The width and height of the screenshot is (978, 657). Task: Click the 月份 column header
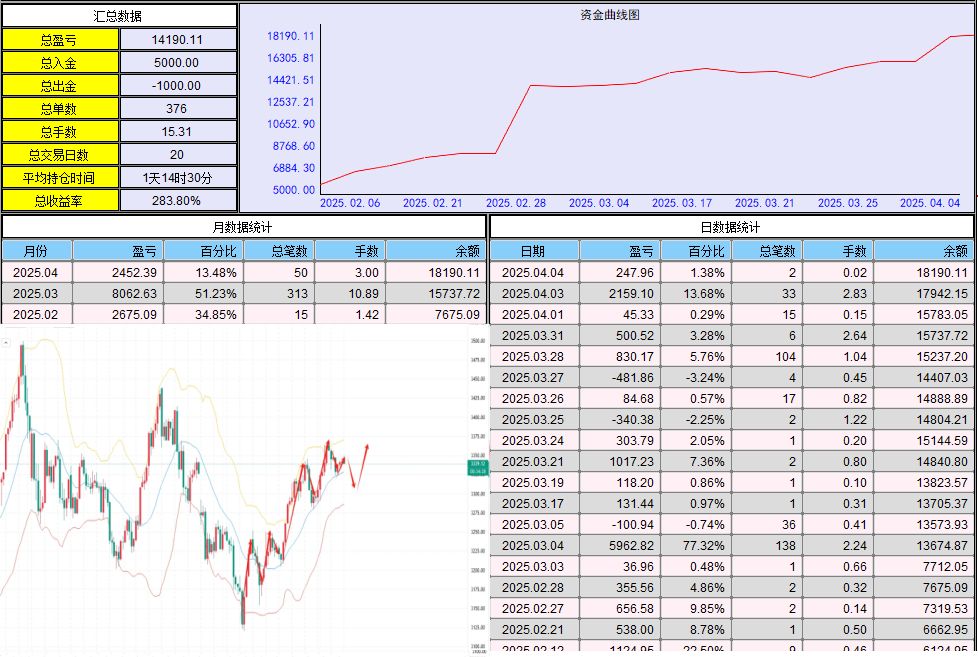(37, 251)
